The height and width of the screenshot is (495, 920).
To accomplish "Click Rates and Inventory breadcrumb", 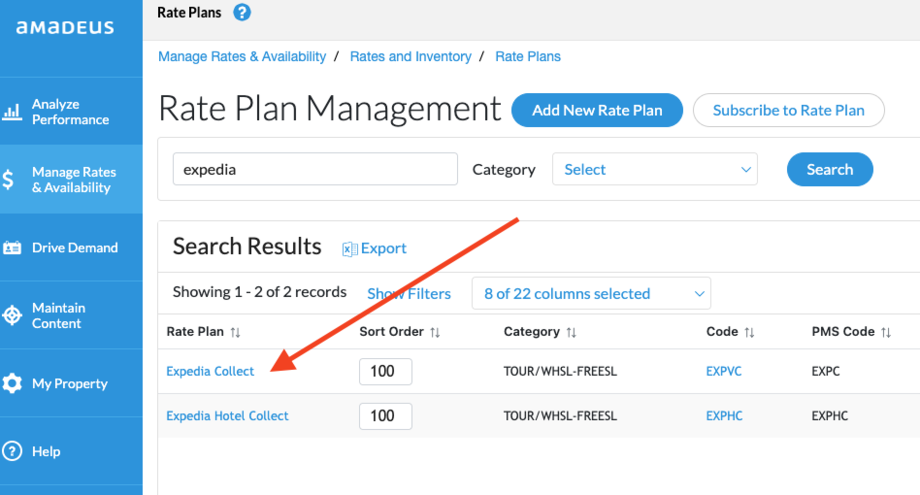I will pos(411,56).
